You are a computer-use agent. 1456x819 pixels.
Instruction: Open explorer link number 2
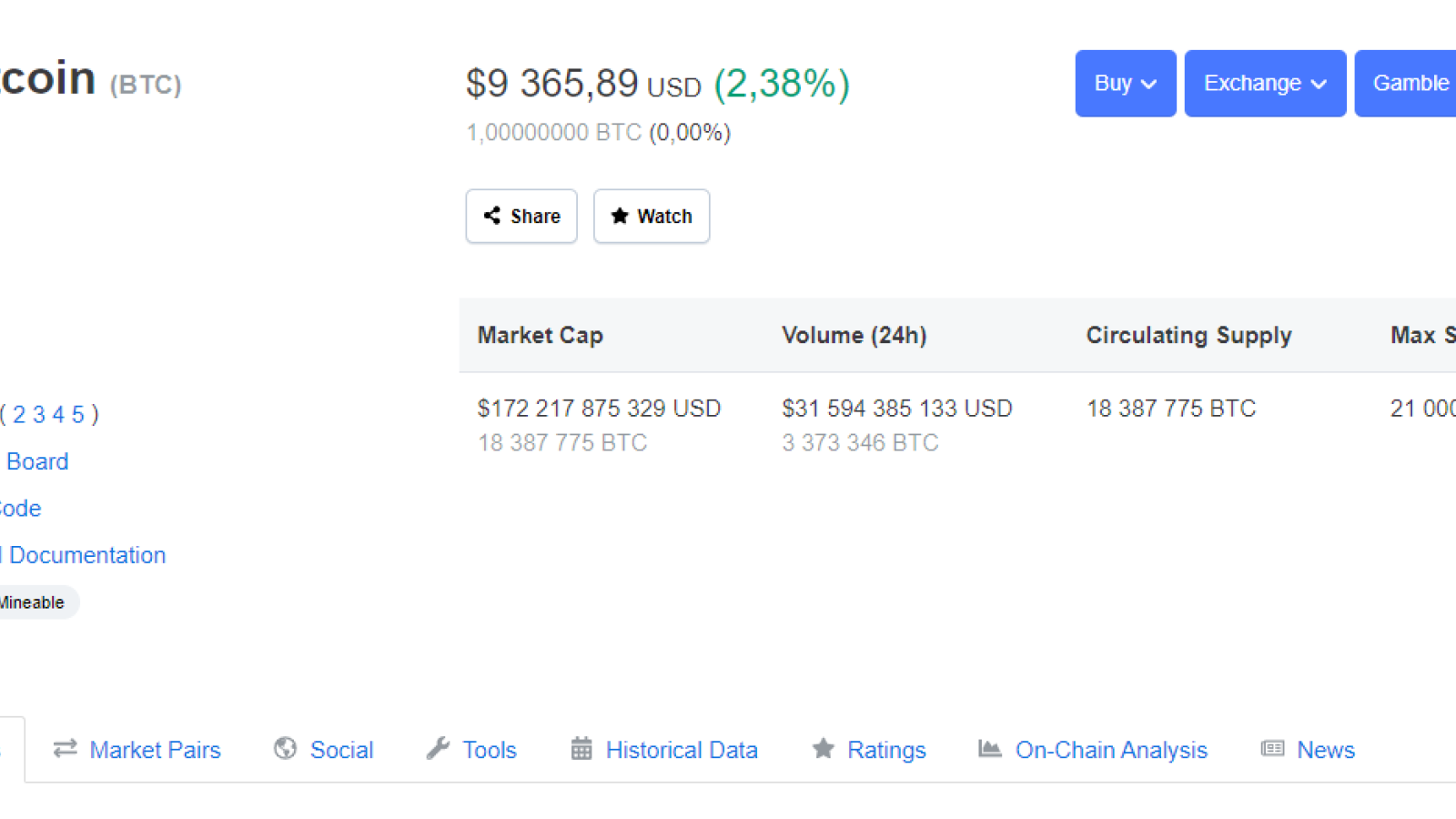coord(19,415)
